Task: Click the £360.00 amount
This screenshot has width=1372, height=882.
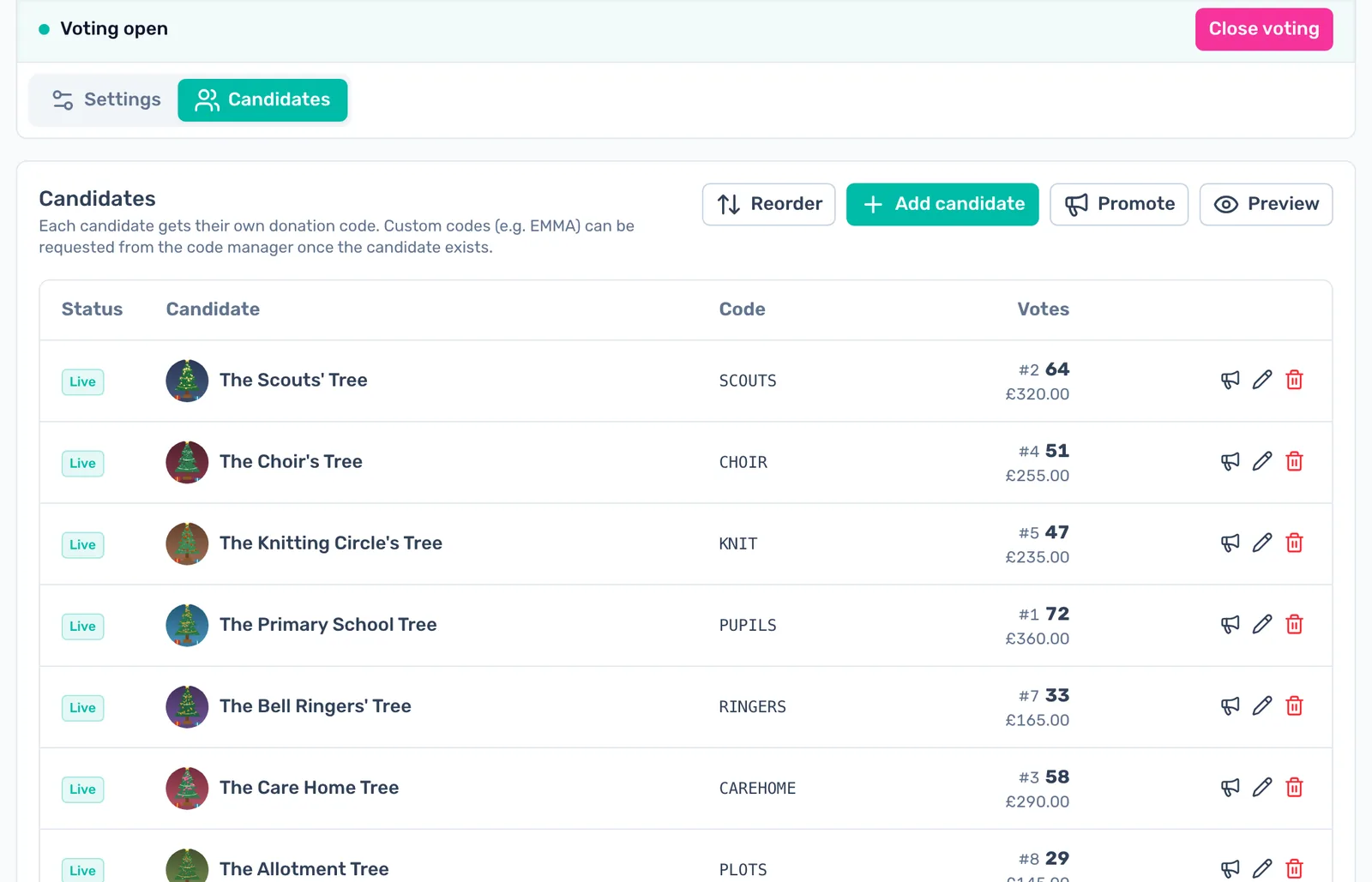Action: point(1037,639)
